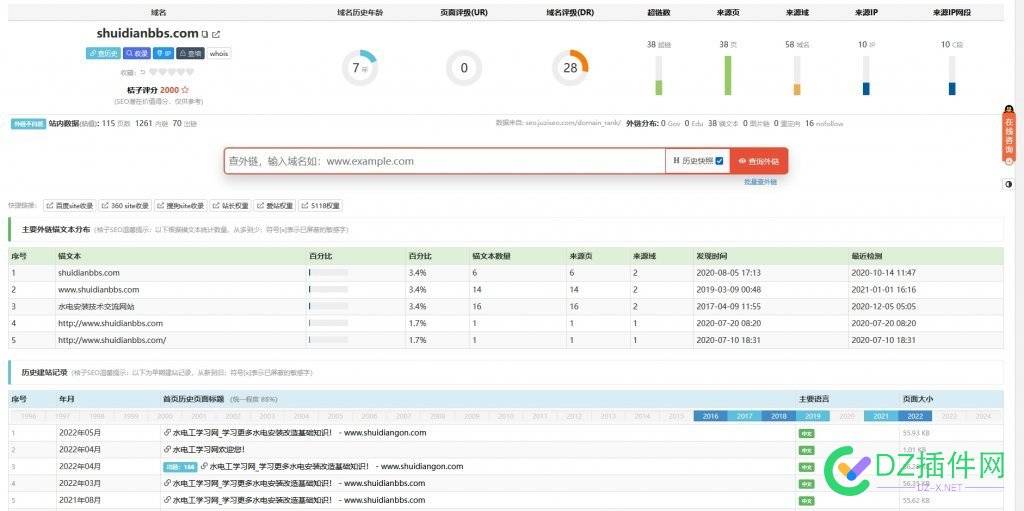The height and width of the screenshot is (511, 1024).
Task: Click the red 查询外链 search button
Action: [x=759, y=161]
